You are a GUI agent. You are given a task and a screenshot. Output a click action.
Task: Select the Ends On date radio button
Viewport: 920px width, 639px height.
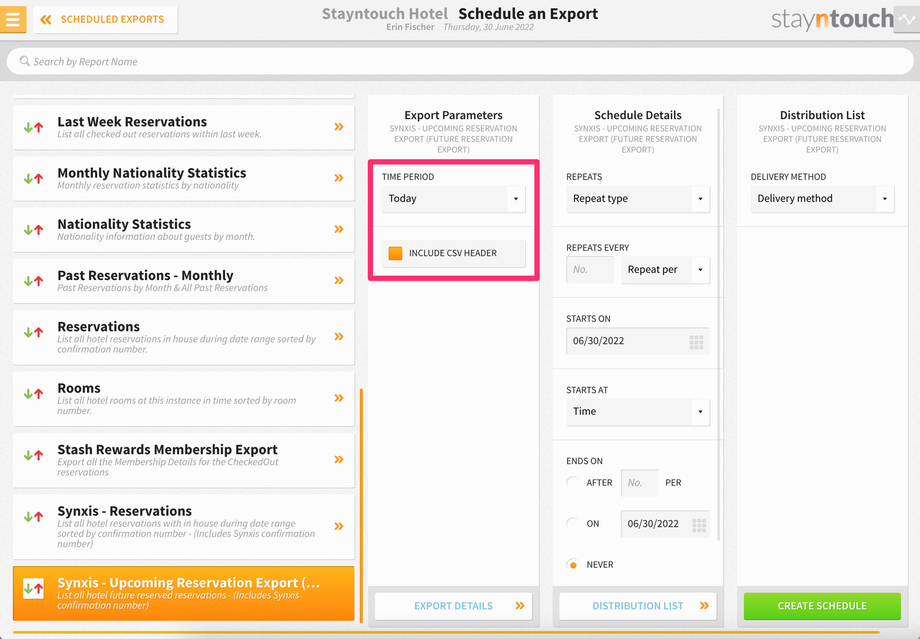click(573, 523)
